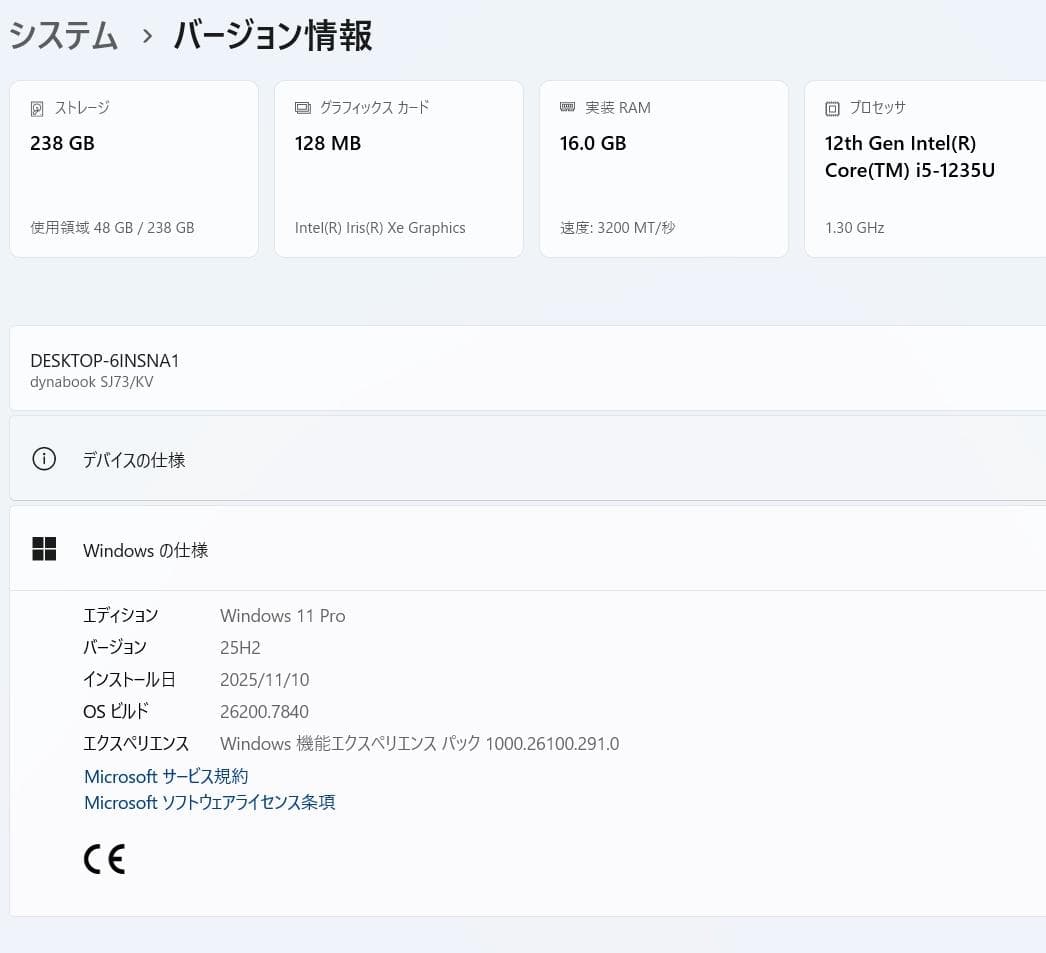The height and width of the screenshot is (953, 1046).
Task: Select the install date 2025/11/10
Action: (x=265, y=680)
